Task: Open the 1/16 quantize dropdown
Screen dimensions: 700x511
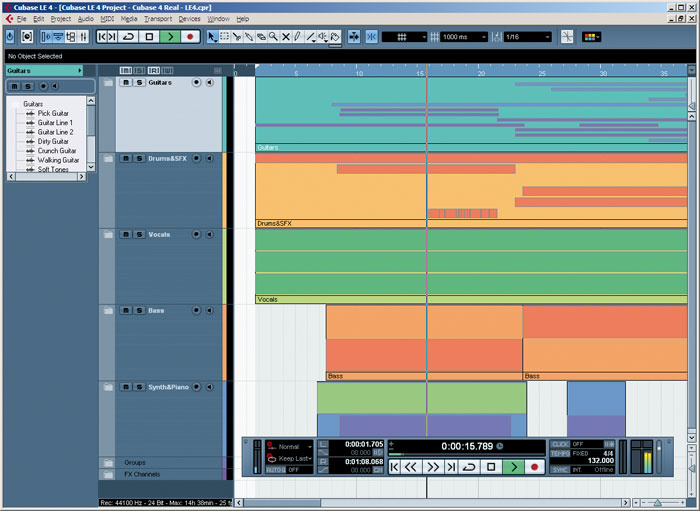Action: (x=523, y=37)
